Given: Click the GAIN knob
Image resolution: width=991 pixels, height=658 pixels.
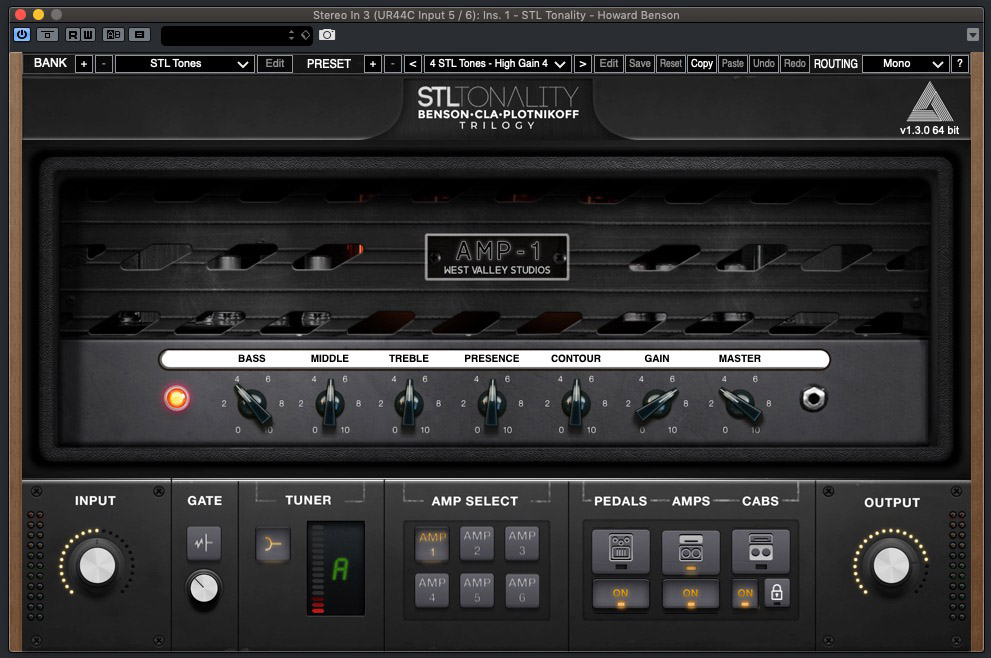Looking at the screenshot, I should (x=657, y=403).
